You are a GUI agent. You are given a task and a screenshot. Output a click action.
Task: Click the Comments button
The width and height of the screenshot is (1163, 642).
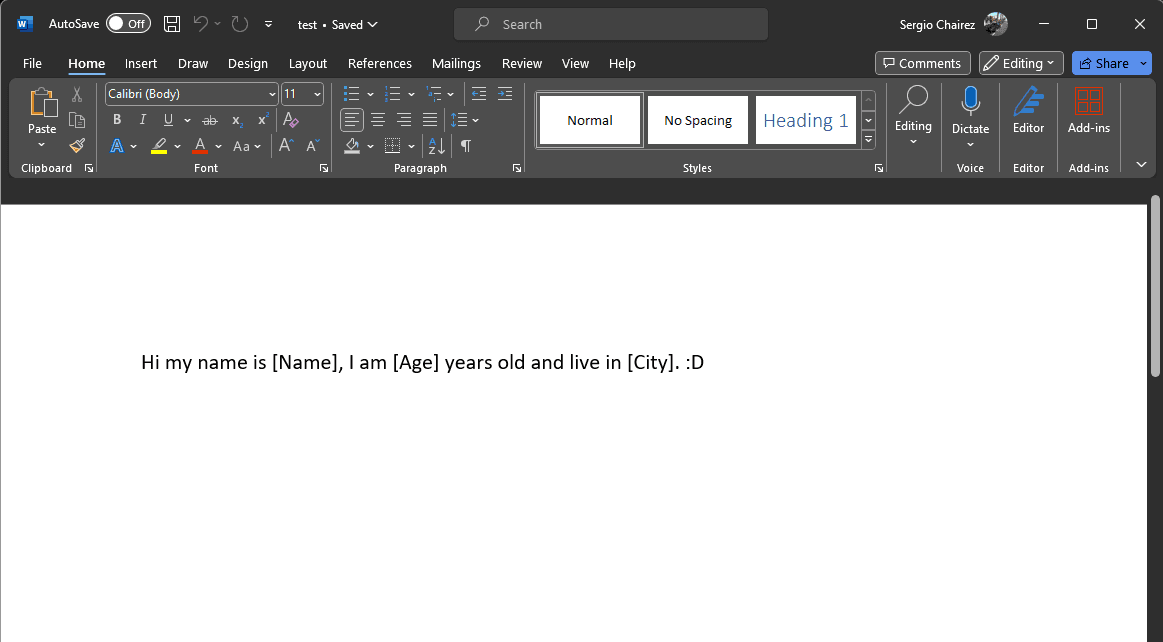pos(922,63)
